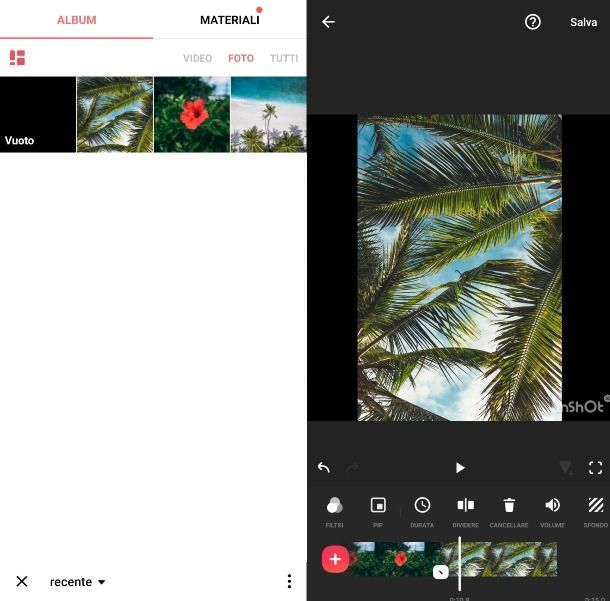The width and height of the screenshot is (610, 601).
Task: Filter media by FOTO
Action: tap(241, 58)
